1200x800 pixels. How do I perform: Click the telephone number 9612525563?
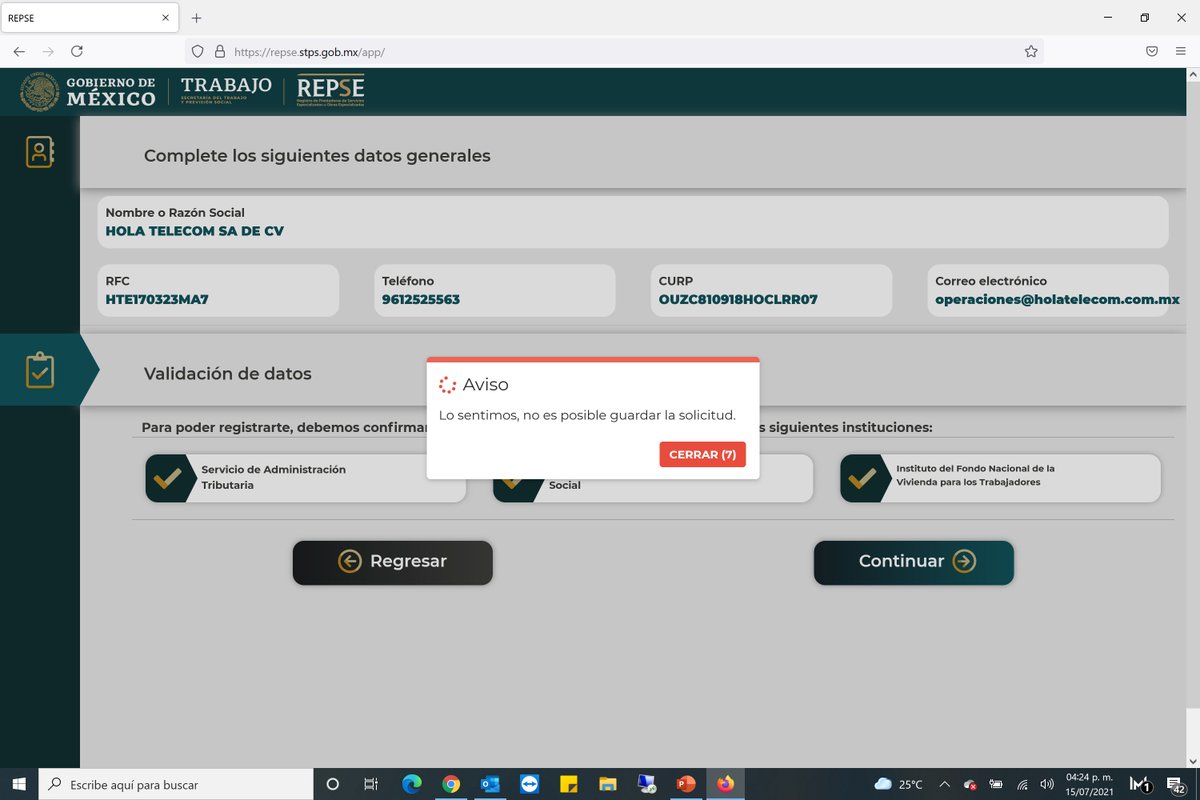click(x=421, y=299)
